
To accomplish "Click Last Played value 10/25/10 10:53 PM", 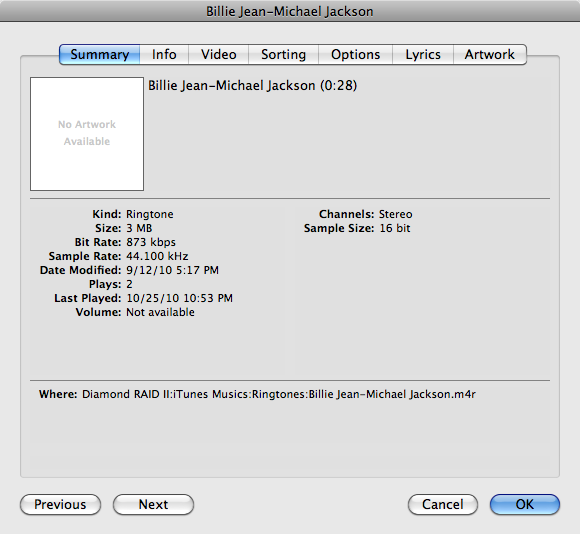I will [179, 298].
